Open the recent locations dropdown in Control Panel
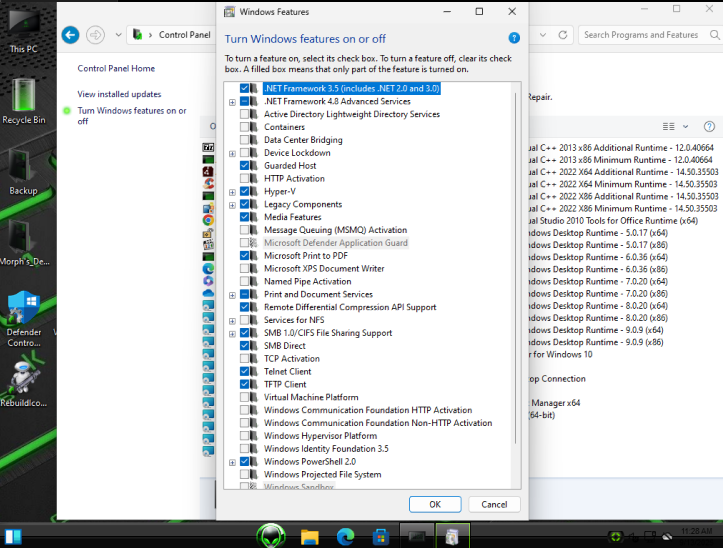The height and width of the screenshot is (548, 723). pos(119,35)
